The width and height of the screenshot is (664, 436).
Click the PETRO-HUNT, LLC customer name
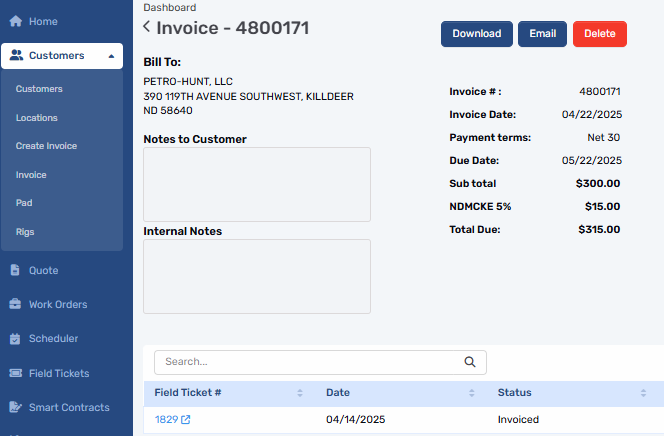coord(188,81)
